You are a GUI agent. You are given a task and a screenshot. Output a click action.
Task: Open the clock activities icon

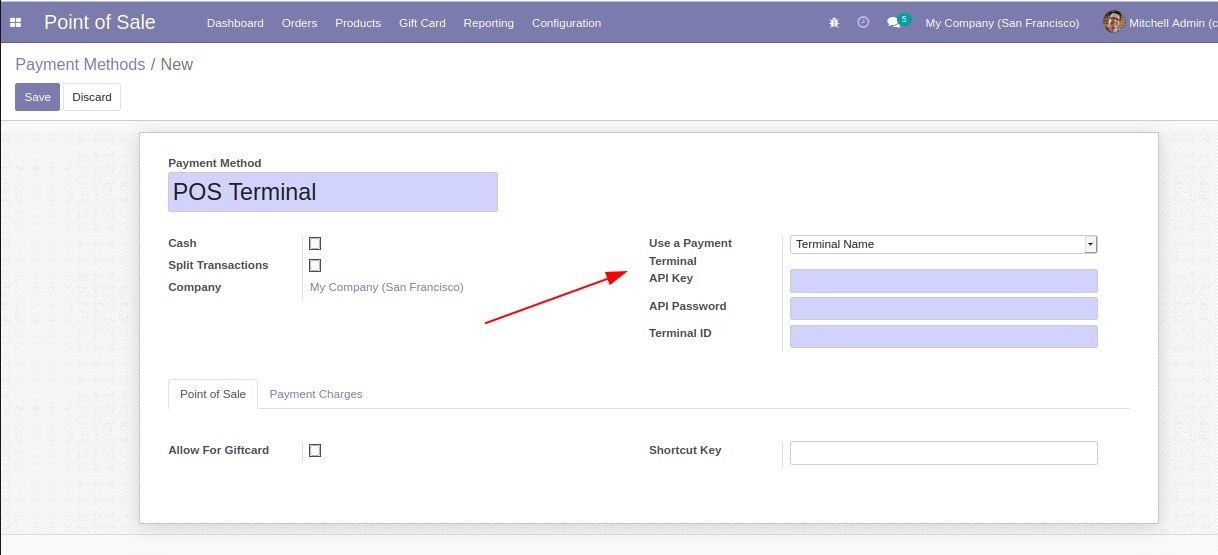pyautogui.click(x=863, y=22)
